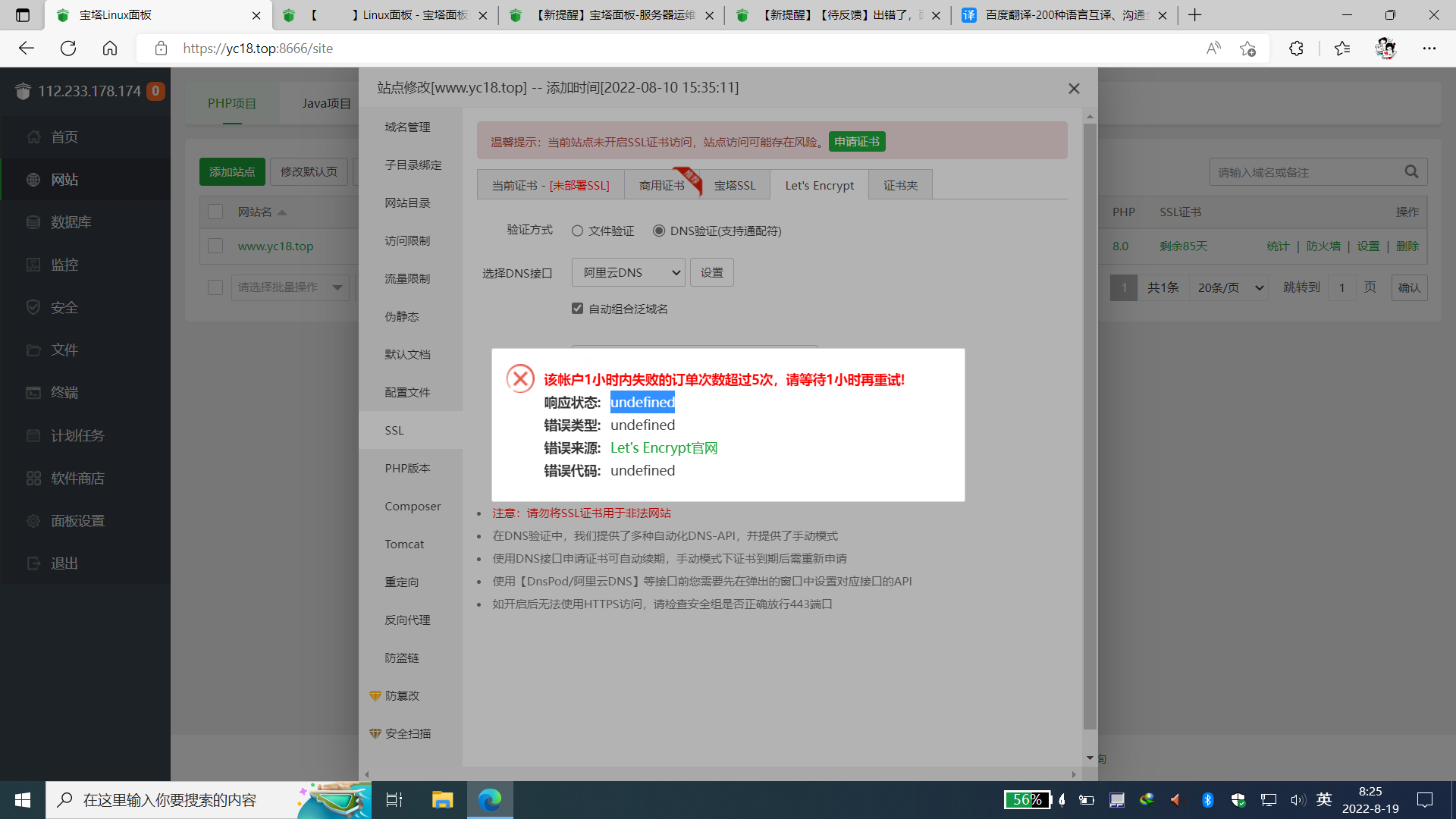Open File Explorer from the taskbar
This screenshot has width=1456, height=819.
pos(442,800)
